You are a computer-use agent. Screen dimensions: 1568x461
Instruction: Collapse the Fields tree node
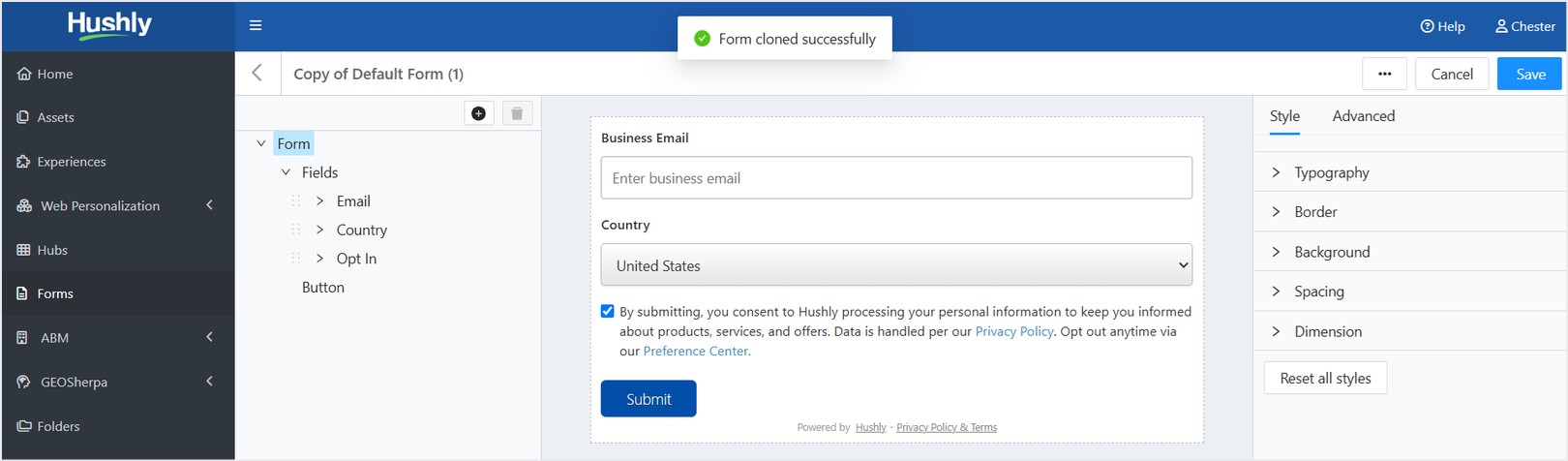pos(286,172)
